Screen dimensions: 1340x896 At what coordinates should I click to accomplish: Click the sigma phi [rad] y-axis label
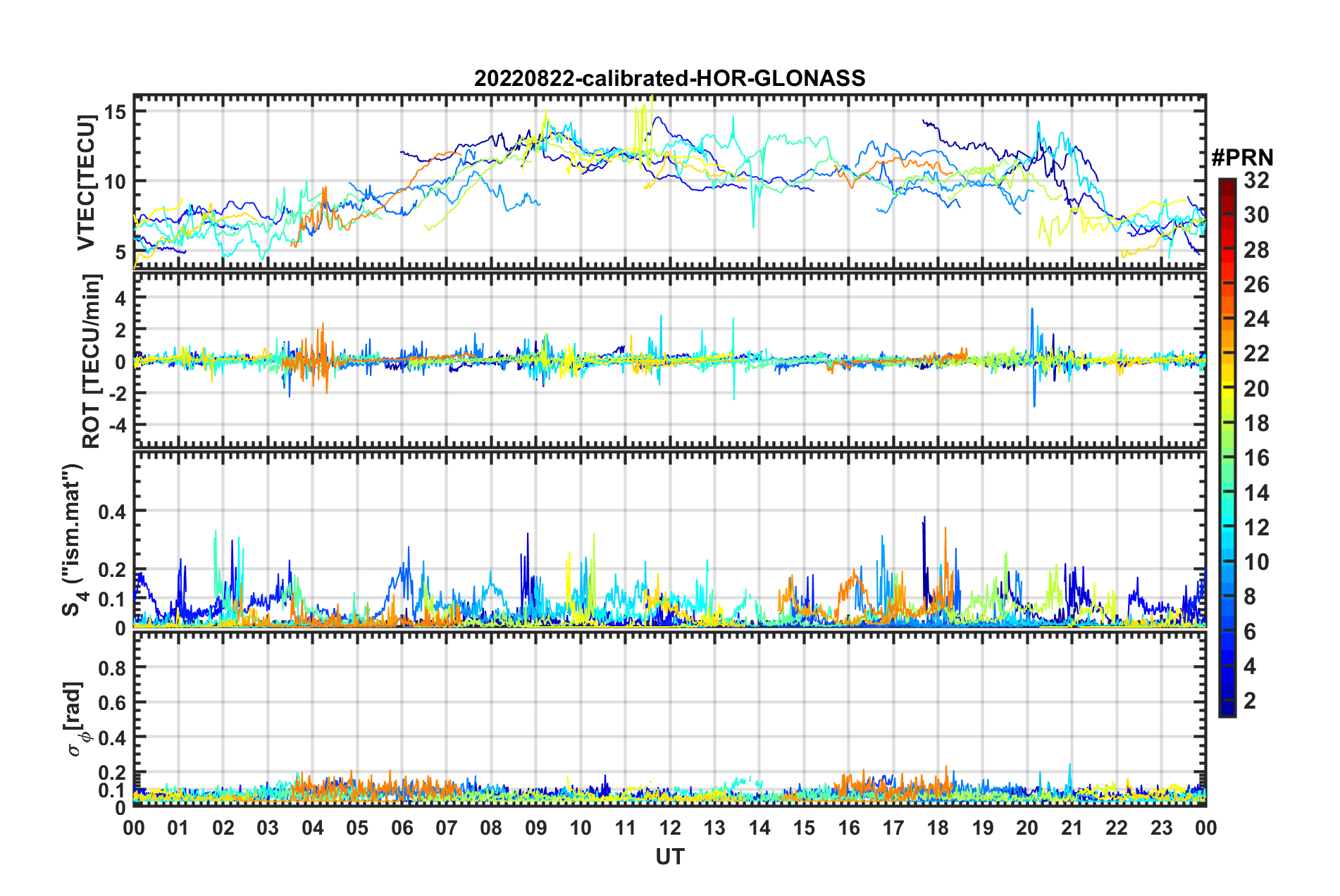click(75, 719)
